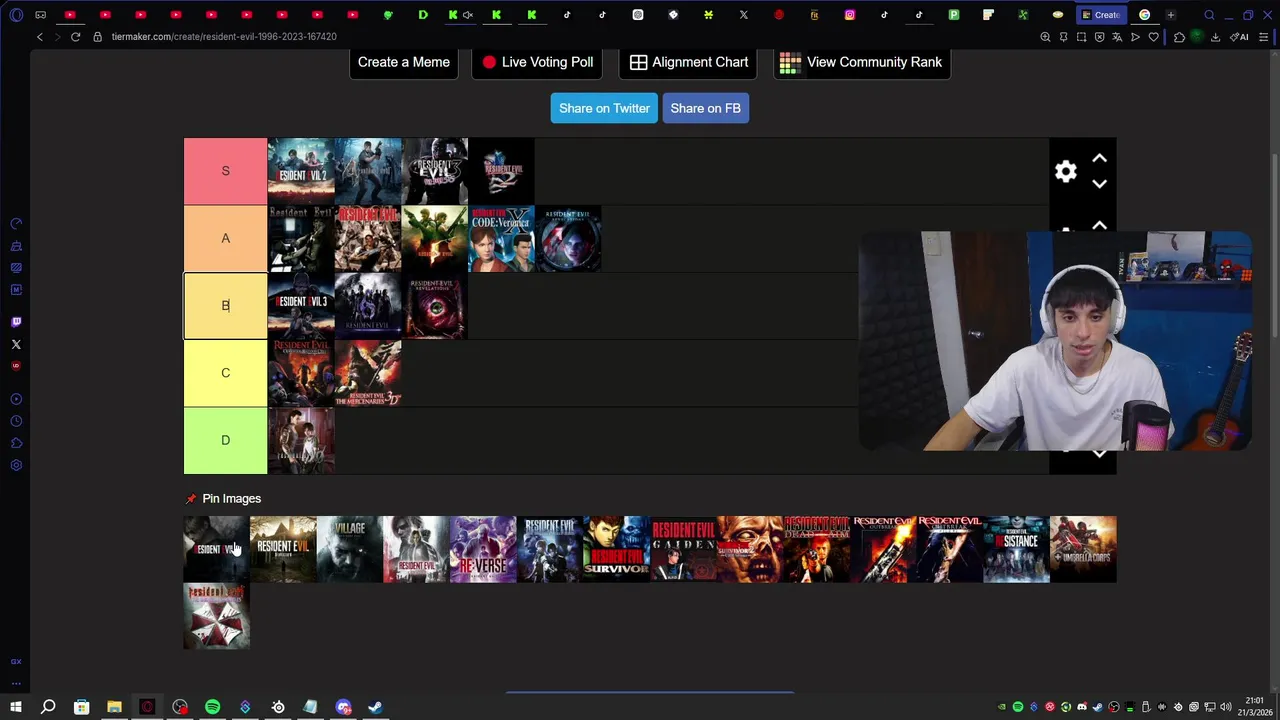
Task: Select the A tier label
Action: point(225,238)
